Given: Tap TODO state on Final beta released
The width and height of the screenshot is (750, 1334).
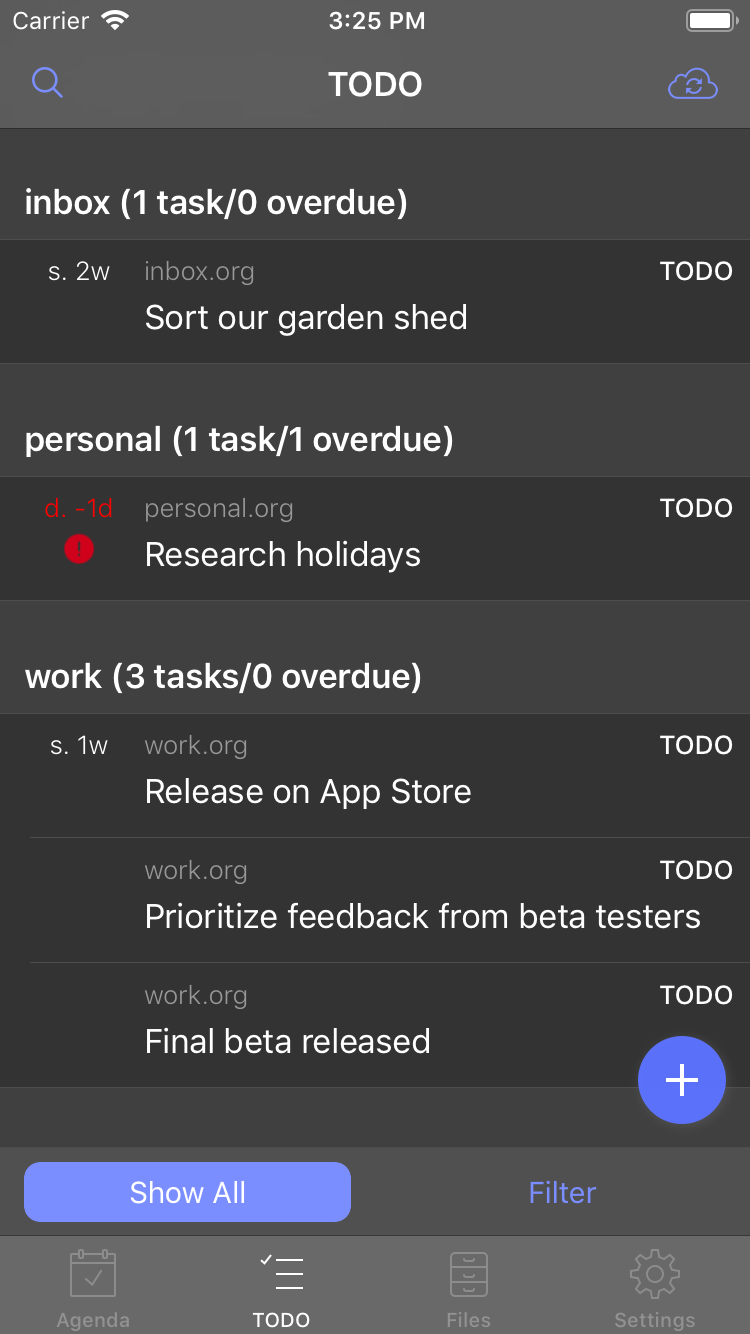Looking at the screenshot, I should pyautogui.click(x=696, y=995).
